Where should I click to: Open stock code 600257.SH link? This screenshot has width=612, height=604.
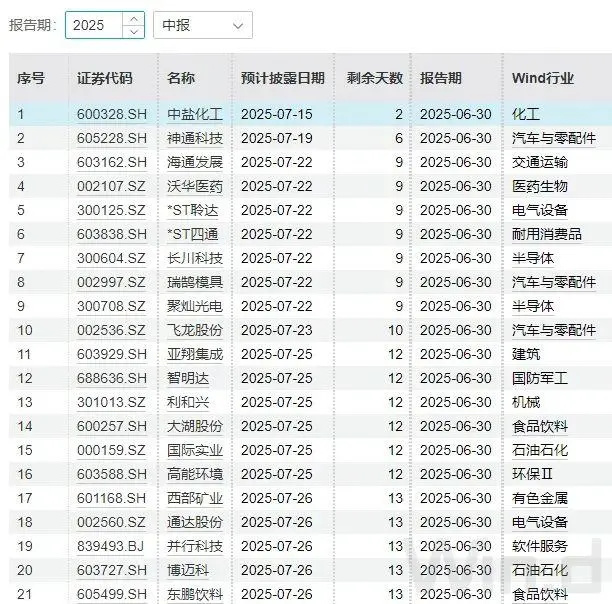112,426
